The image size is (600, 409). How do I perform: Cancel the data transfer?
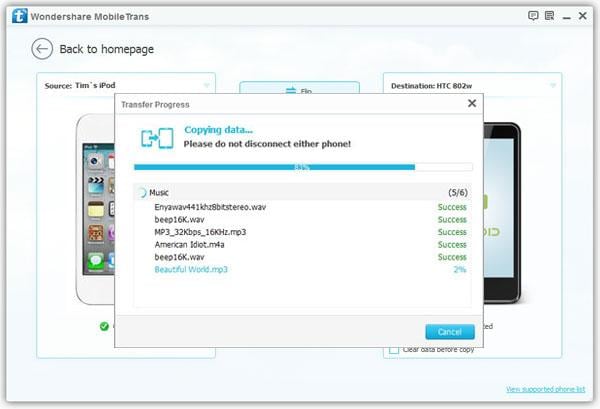[x=450, y=332]
